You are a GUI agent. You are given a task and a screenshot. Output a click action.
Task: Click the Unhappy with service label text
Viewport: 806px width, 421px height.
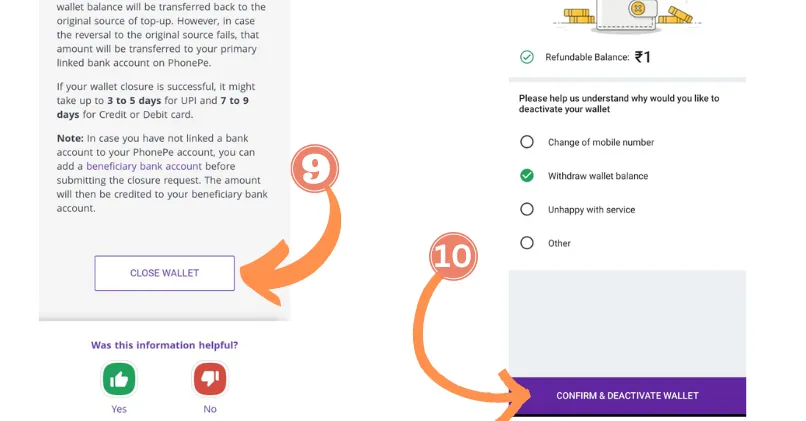(591, 210)
